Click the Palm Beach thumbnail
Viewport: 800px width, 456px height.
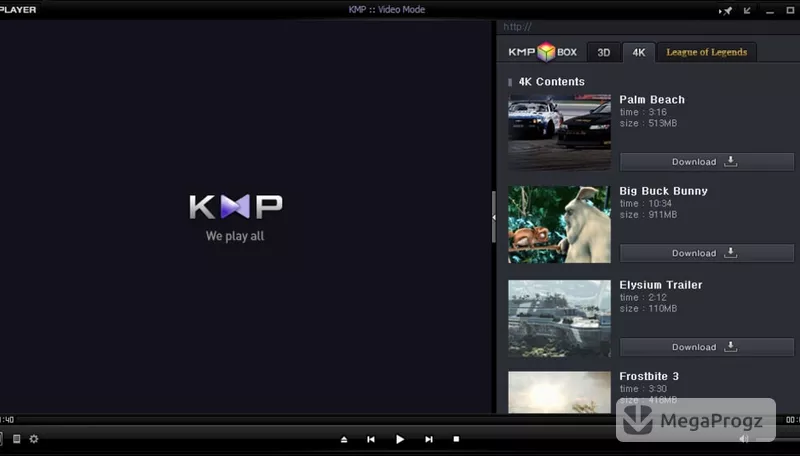pos(559,132)
